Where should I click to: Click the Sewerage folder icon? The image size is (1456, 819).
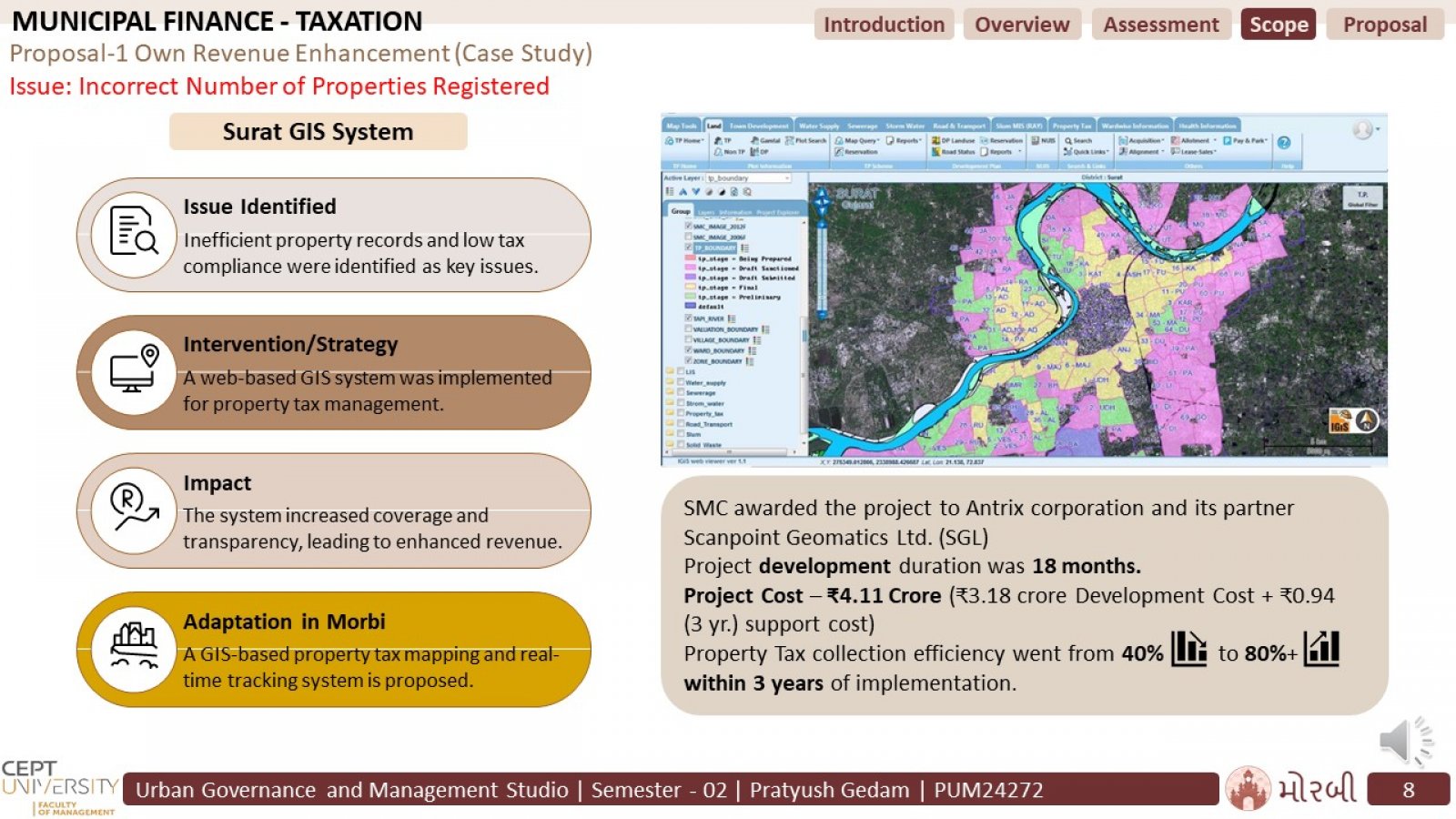tap(670, 392)
